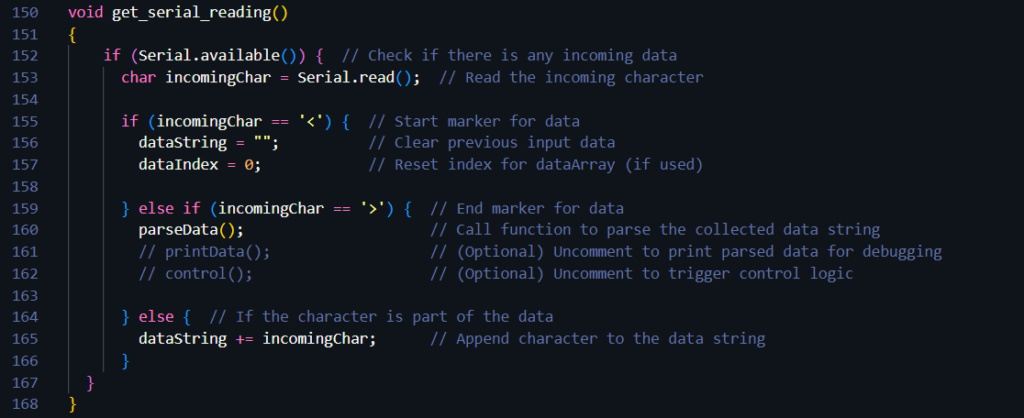This screenshot has width=1024, height=418.
Task: Click the "End marker for data" comment
Action: pyautogui.click(x=540, y=209)
